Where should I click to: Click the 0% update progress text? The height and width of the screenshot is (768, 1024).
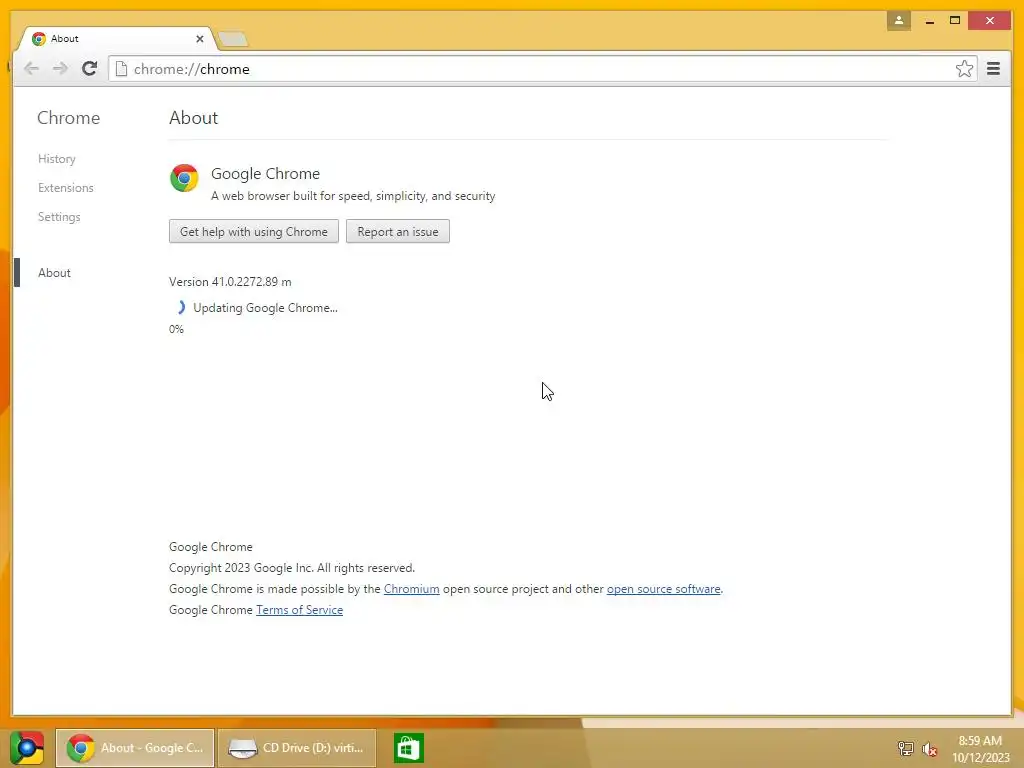coord(176,329)
